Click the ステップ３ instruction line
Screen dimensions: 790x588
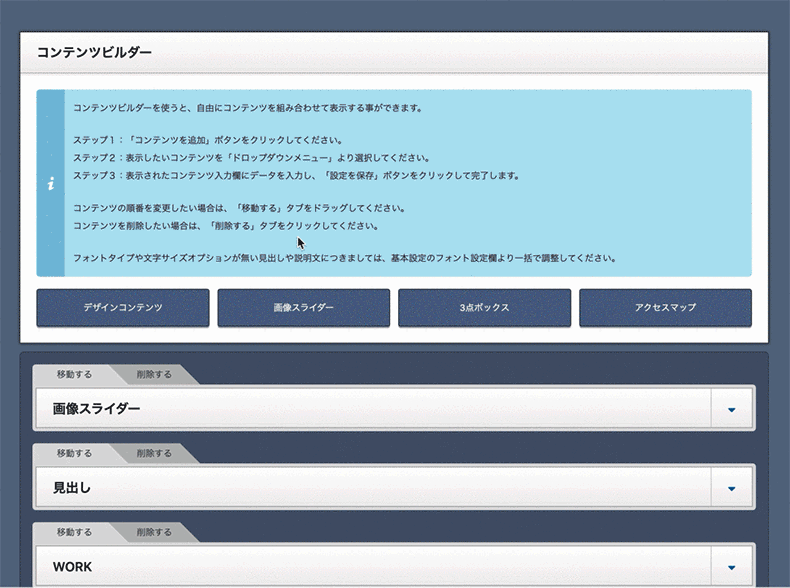[296, 175]
